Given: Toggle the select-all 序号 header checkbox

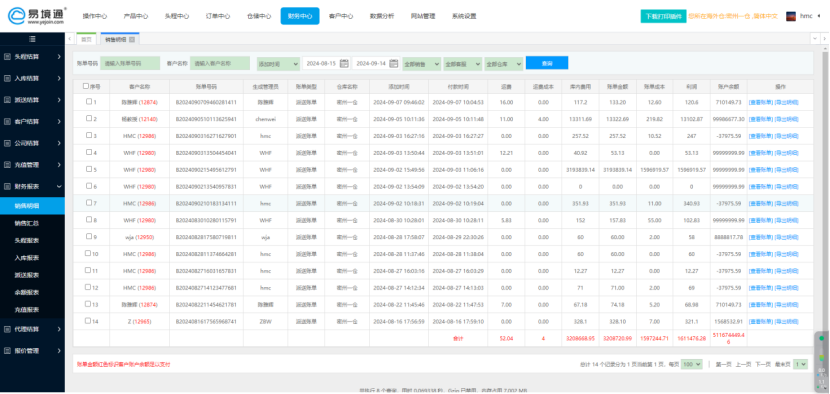Looking at the screenshot, I should [x=86, y=86].
